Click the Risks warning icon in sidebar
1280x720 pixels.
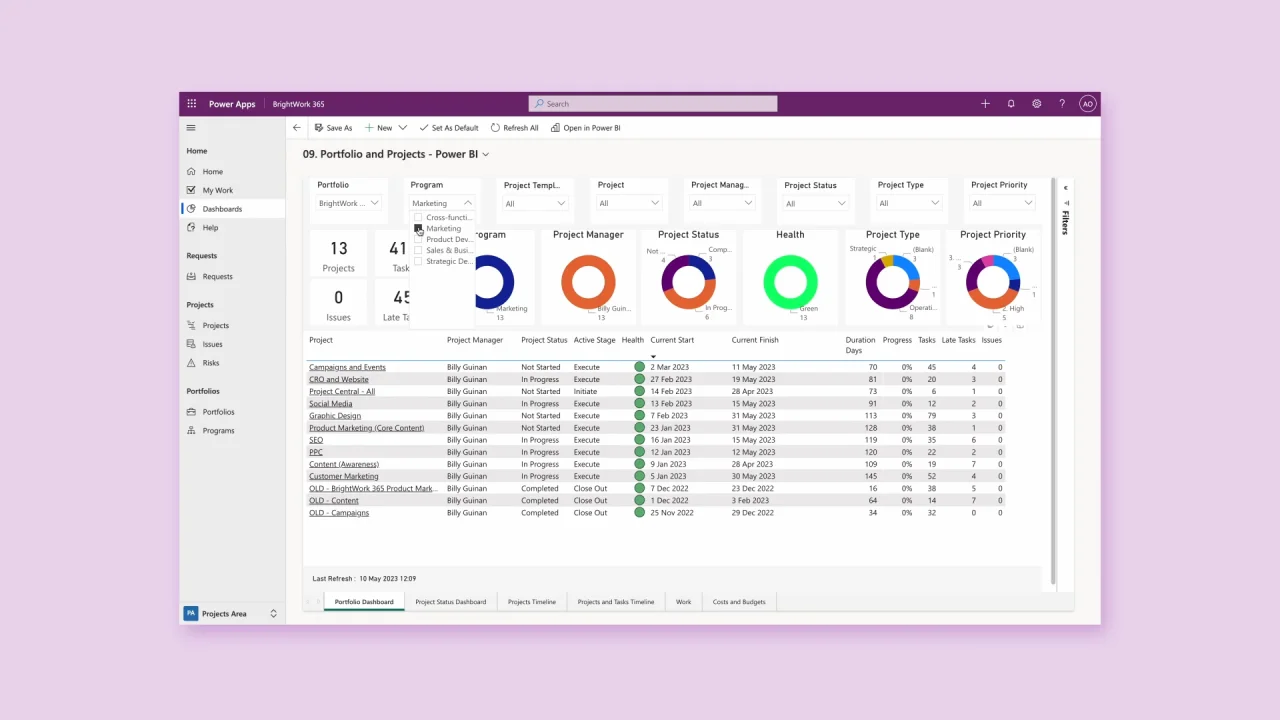192,363
